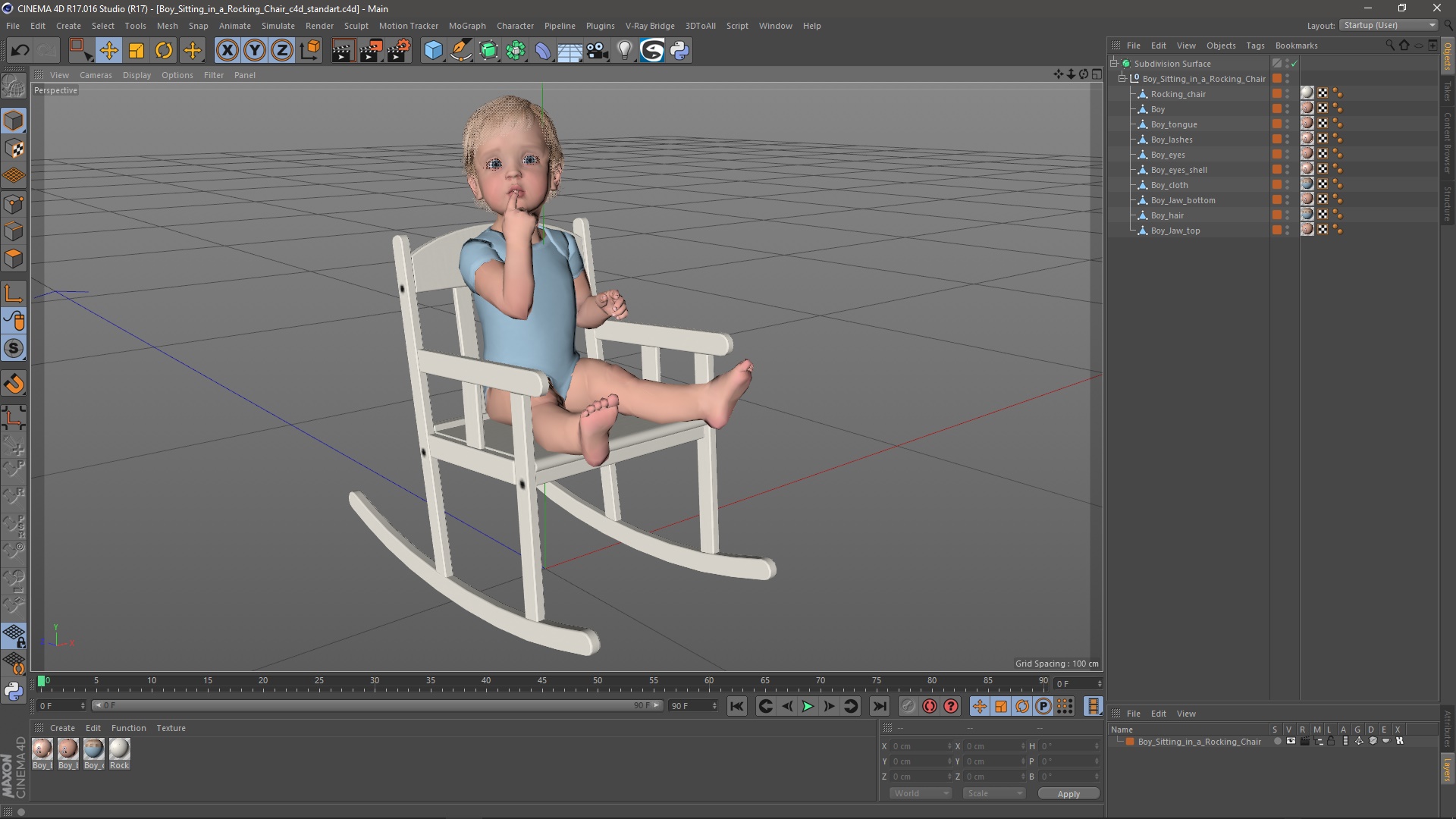Image resolution: width=1456 pixels, height=819 pixels.
Task: Click the Play button on timeline
Action: 807,706
